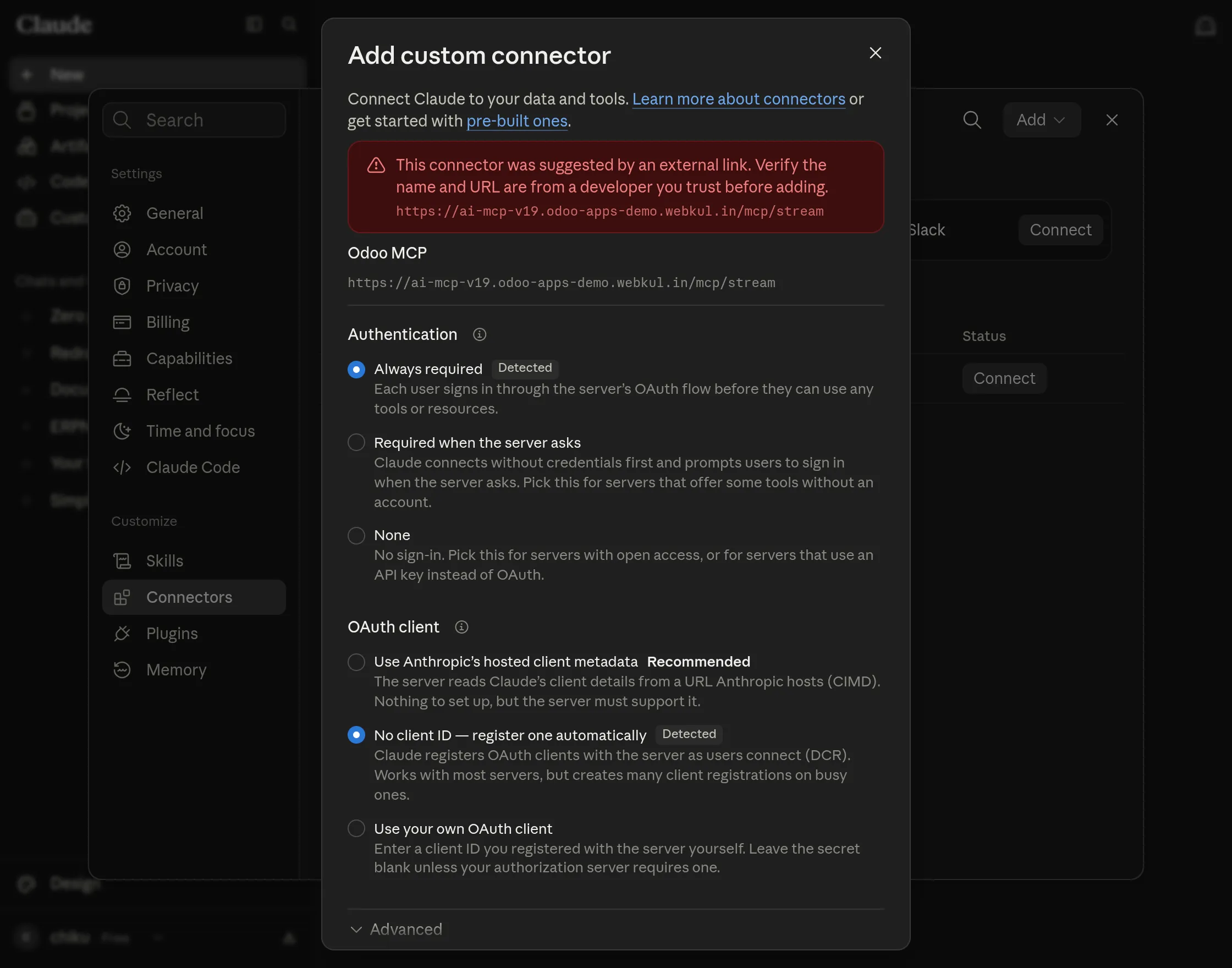This screenshot has height=968, width=1232.
Task: Click the Account person icon
Action: click(x=122, y=249)
